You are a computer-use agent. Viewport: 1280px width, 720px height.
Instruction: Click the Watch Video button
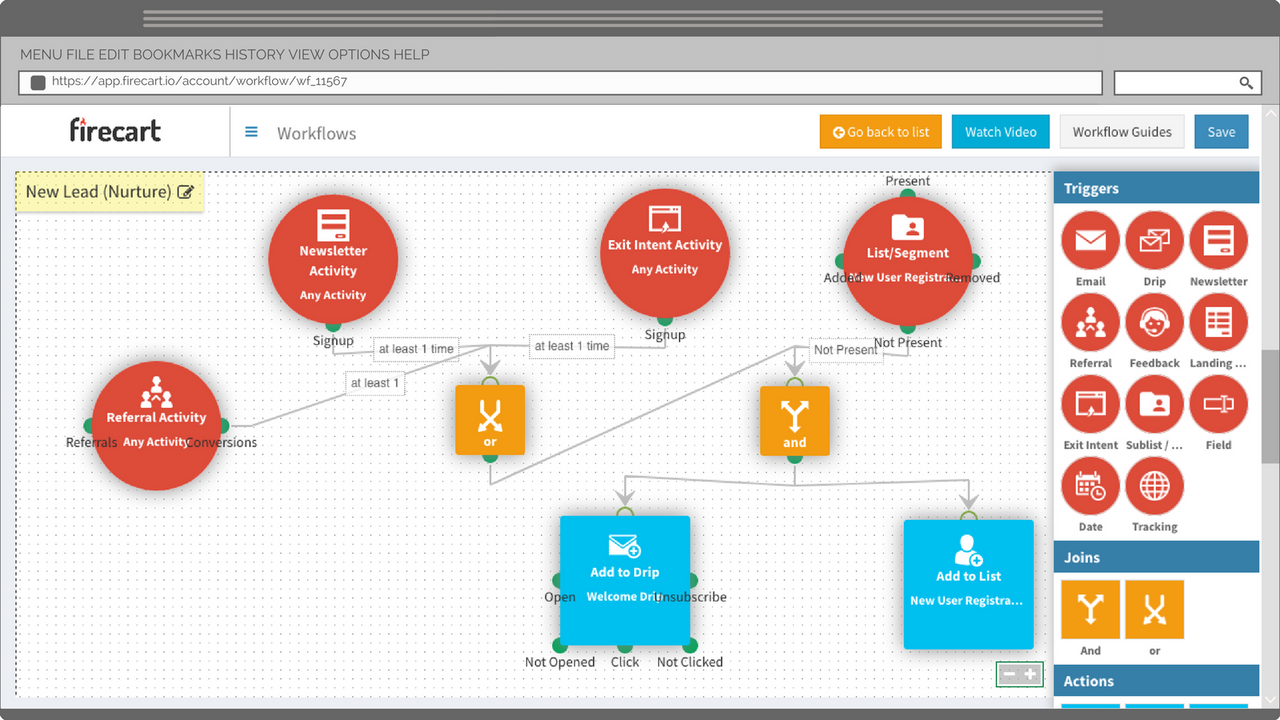pyautogui.click(x=1001, y=132)
